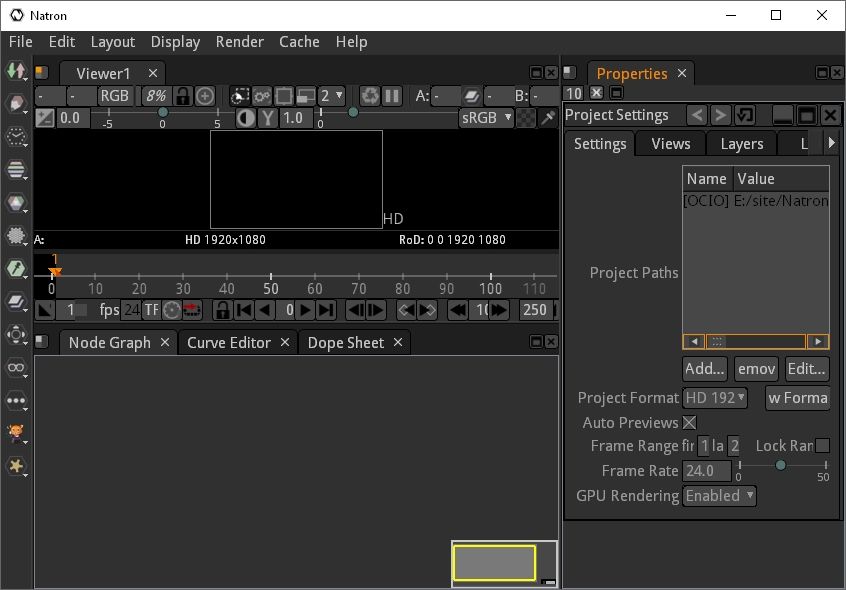
Task: Open the Project Format HD dropdown
Action: point(715,398)
